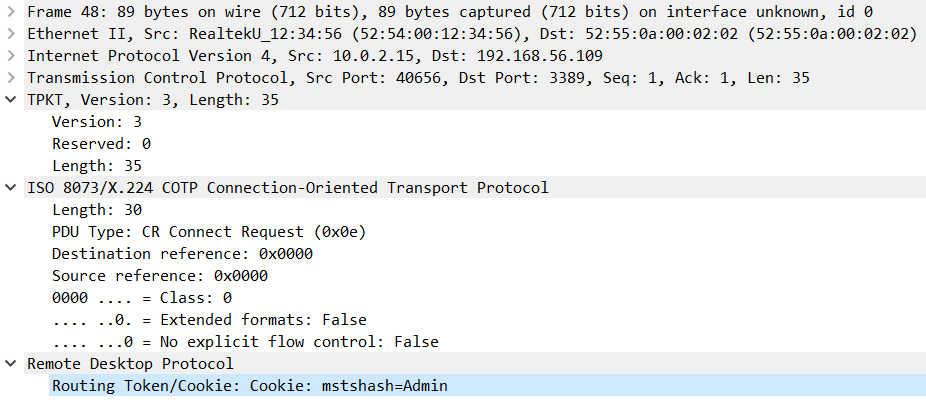Image resolution: width=926 pixels, height=400 pixels.
Task: Select PDU Type CR Connect Request
Action: click(x=209, y=232)
